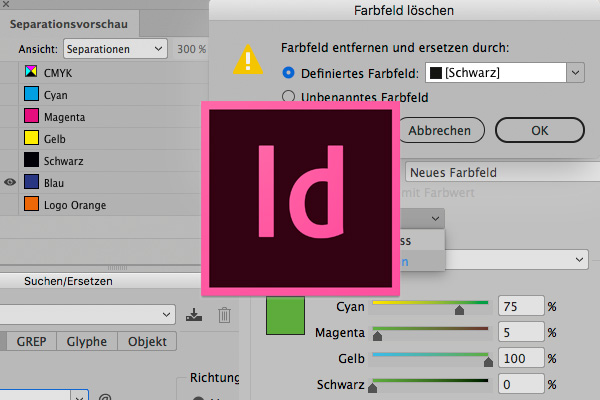Click the save query icon

[x=194, y=315]
